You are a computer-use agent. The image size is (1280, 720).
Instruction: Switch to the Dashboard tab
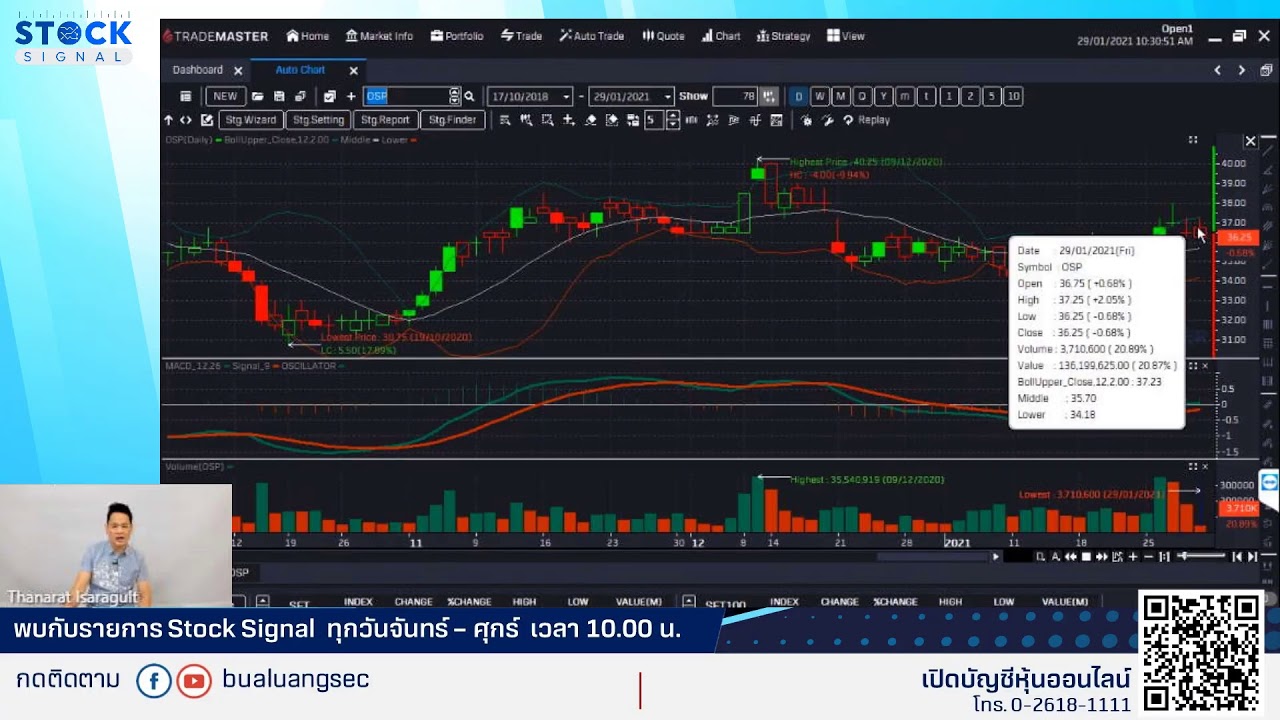(198, 70)
